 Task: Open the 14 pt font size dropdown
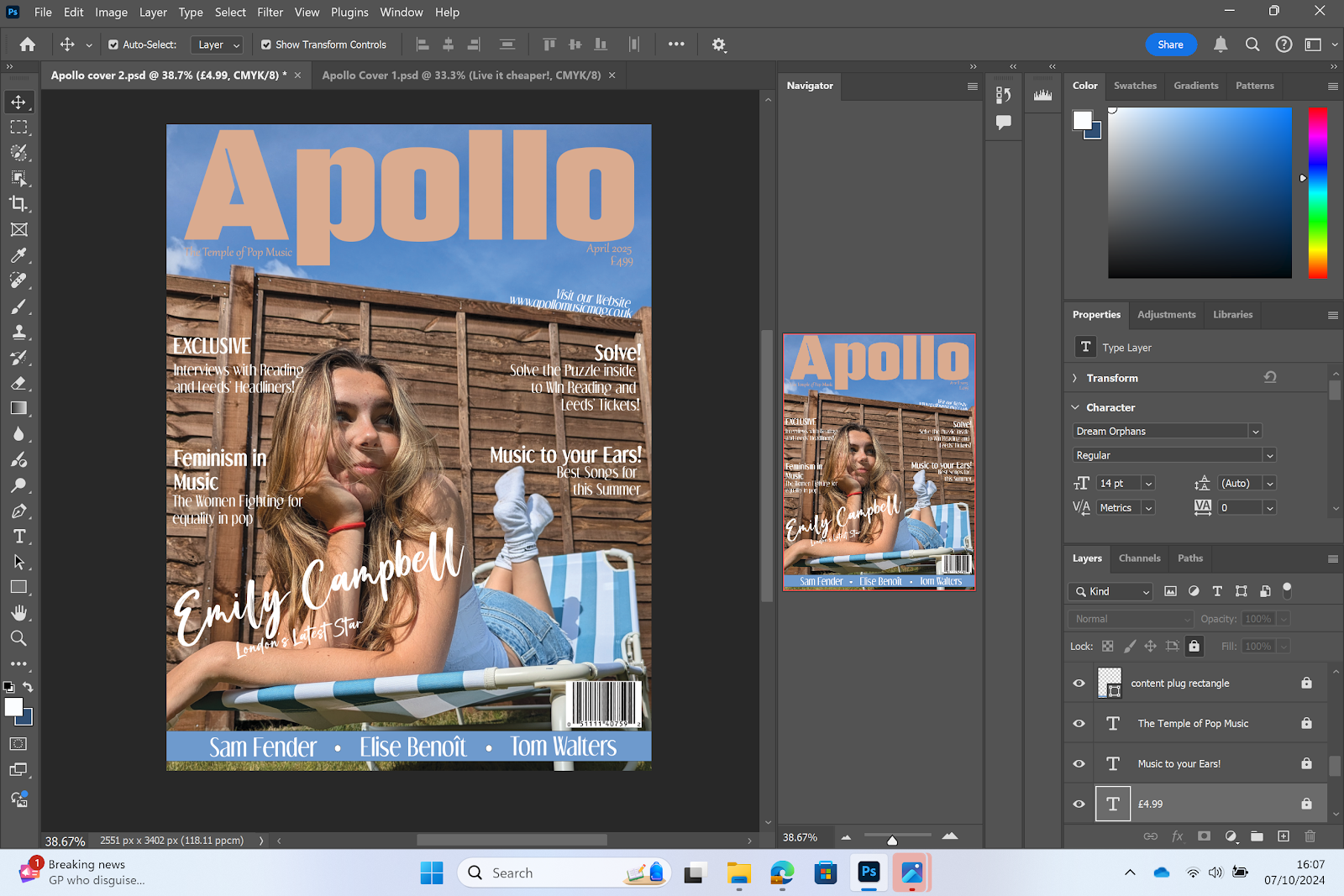click(x=1148, y=484)
